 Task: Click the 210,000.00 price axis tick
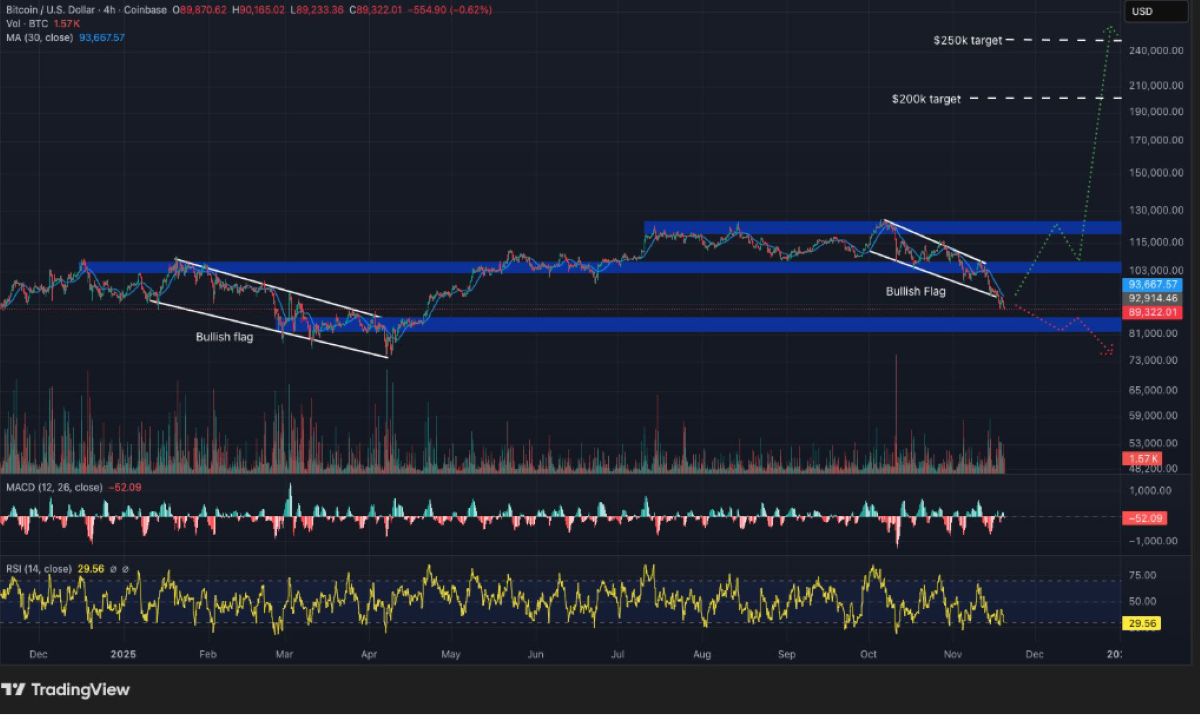[1155, 86]
